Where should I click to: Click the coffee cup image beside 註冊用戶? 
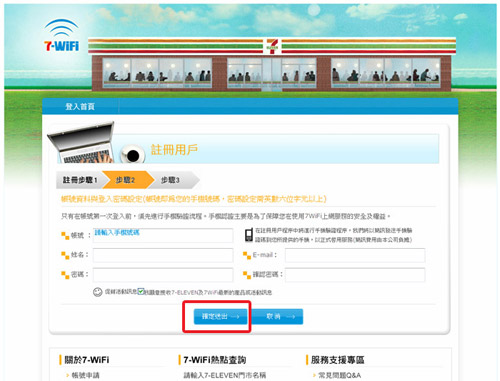133,154
